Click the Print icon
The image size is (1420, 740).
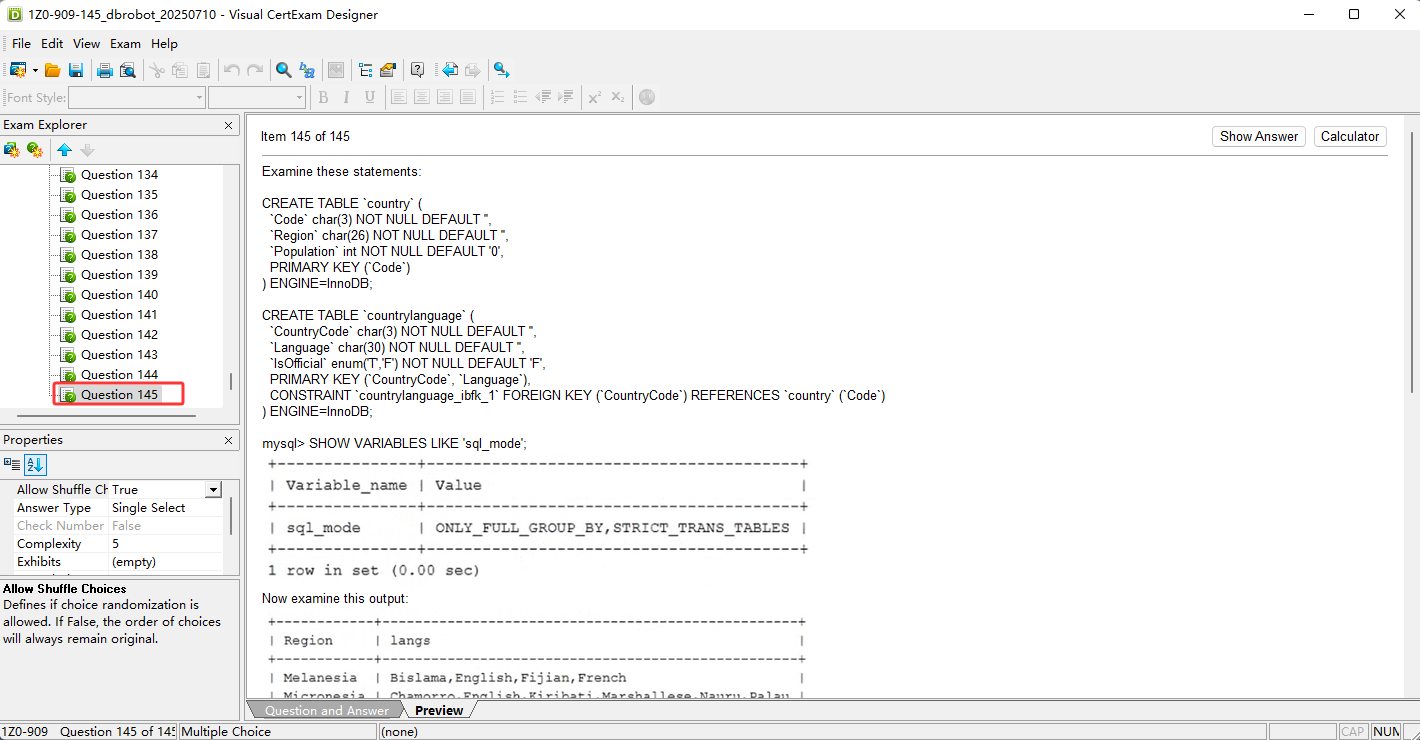tap(104, 70)
